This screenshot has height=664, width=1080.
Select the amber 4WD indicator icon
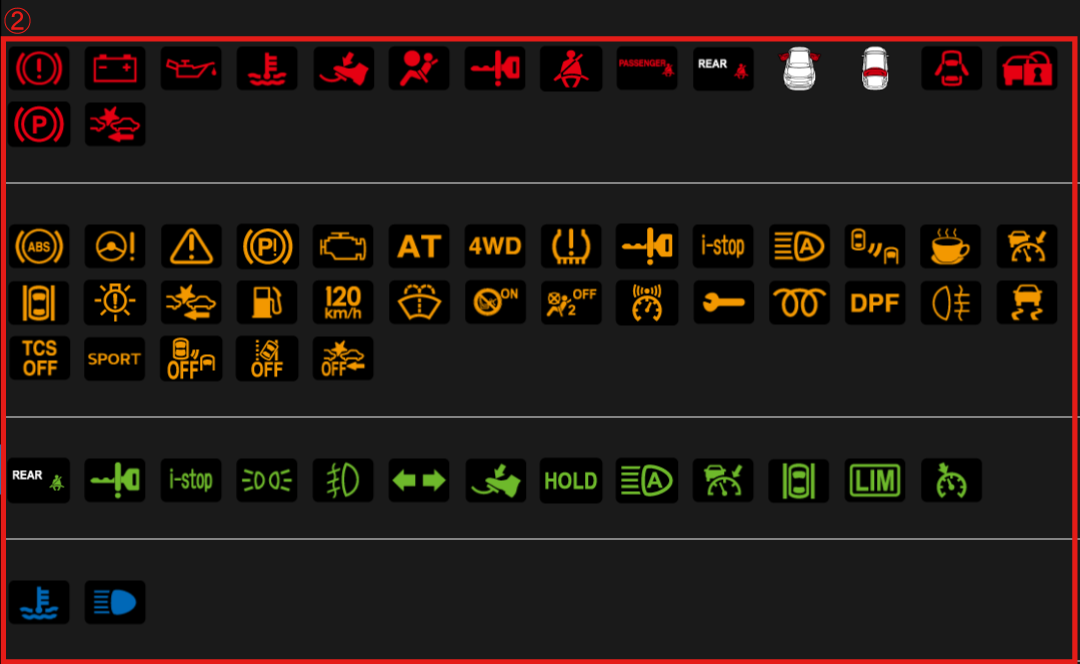pyautogui.click(x=495, y=246)
